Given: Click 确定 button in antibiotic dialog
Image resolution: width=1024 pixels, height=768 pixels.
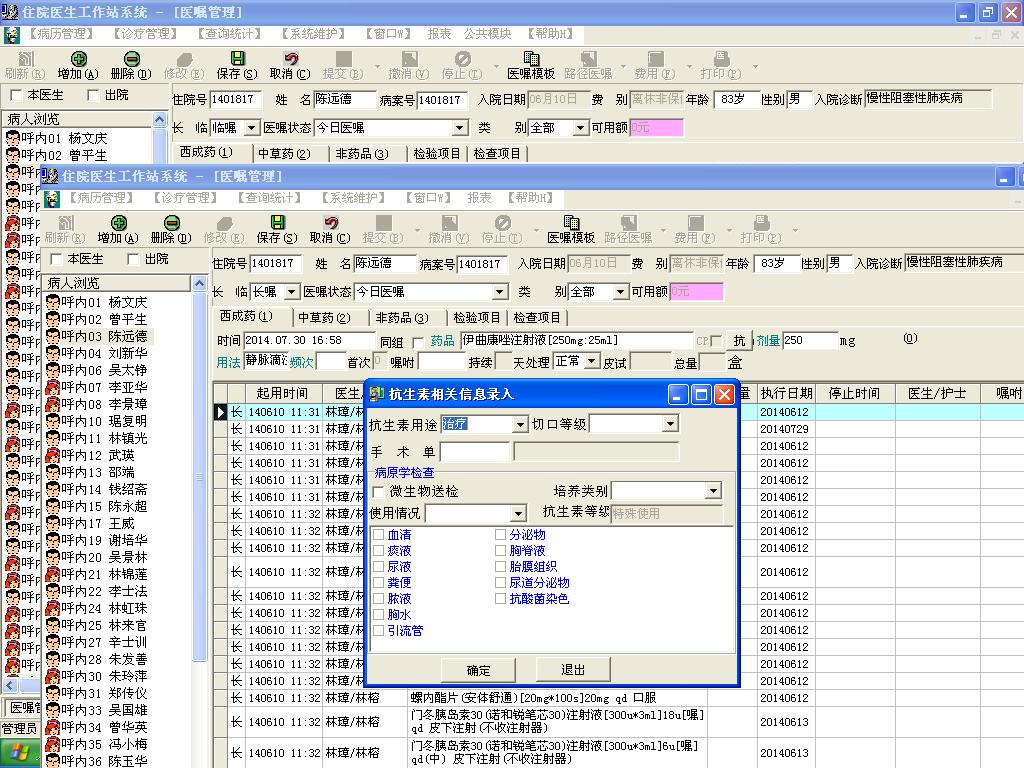Looking at the screenshot, I should [478, 670].
